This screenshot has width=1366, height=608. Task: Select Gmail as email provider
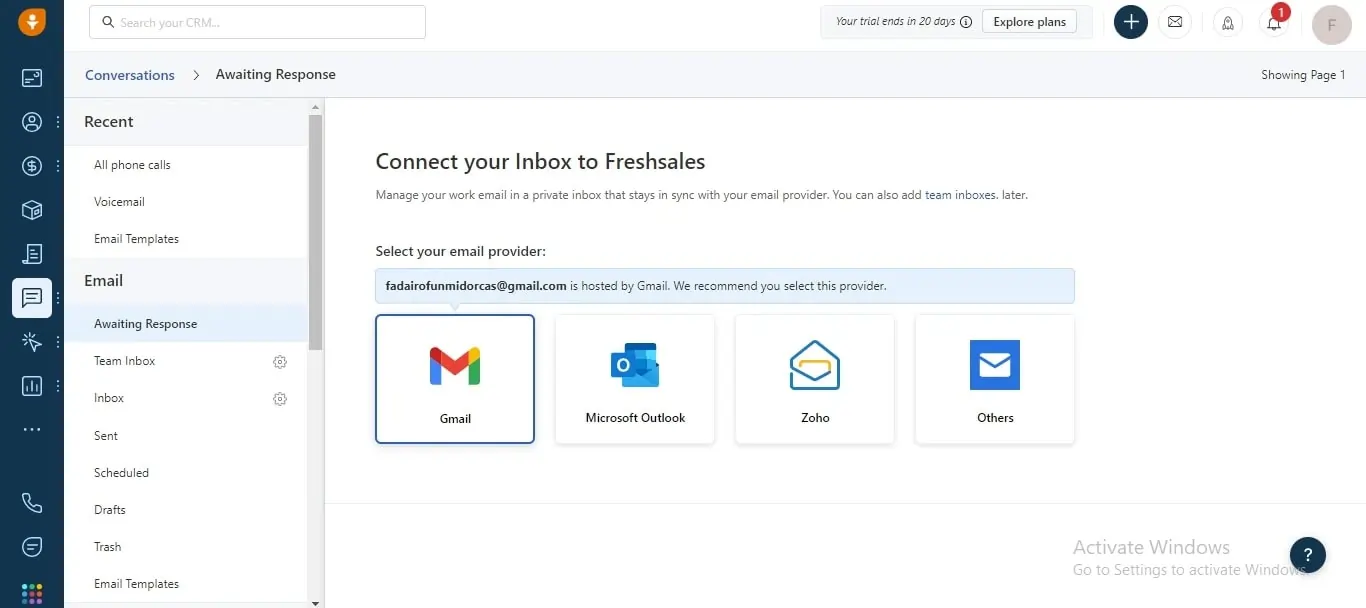[455, 379]
